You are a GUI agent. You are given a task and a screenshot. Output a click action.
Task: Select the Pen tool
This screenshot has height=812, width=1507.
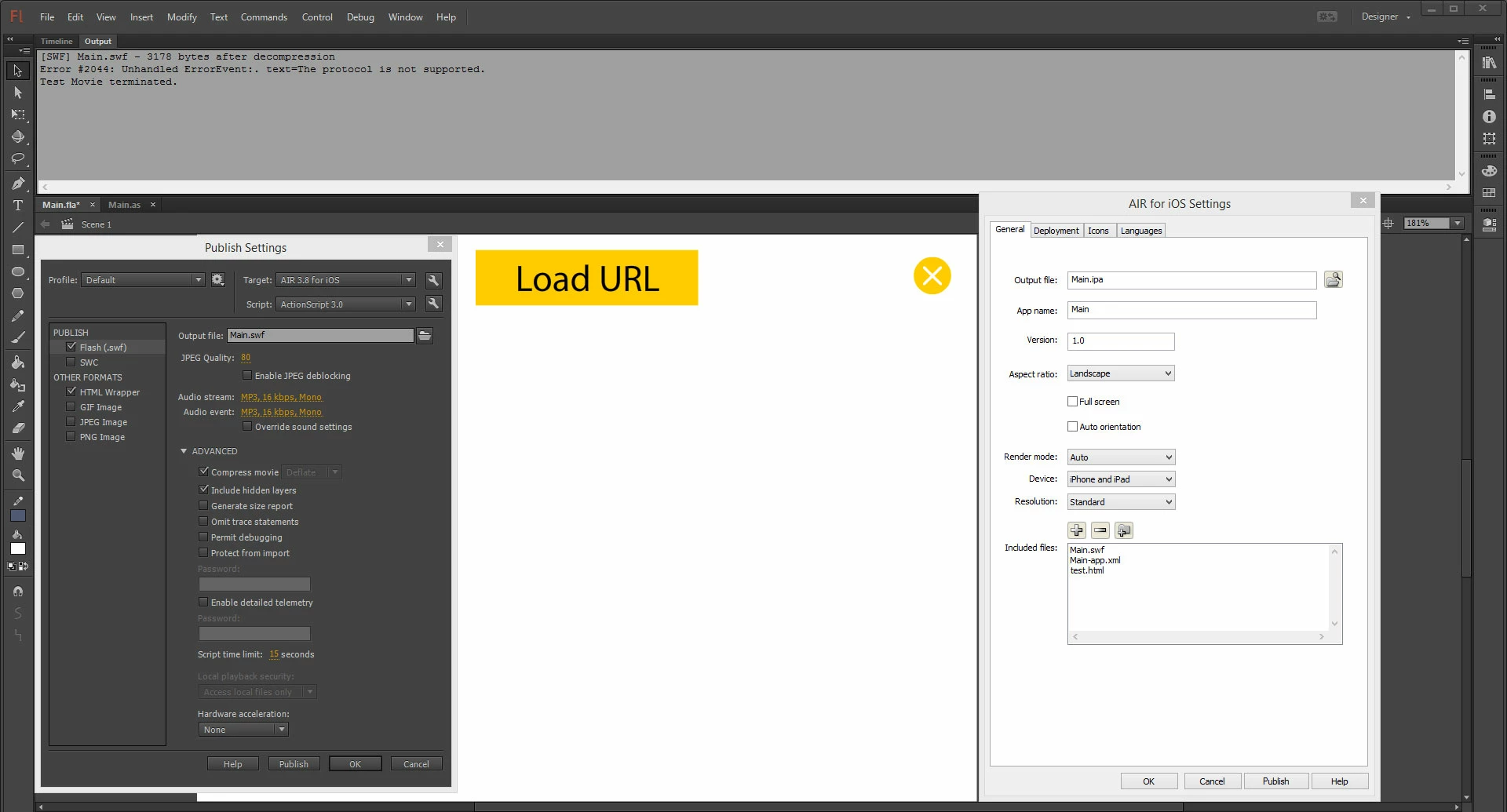point(17,184)
